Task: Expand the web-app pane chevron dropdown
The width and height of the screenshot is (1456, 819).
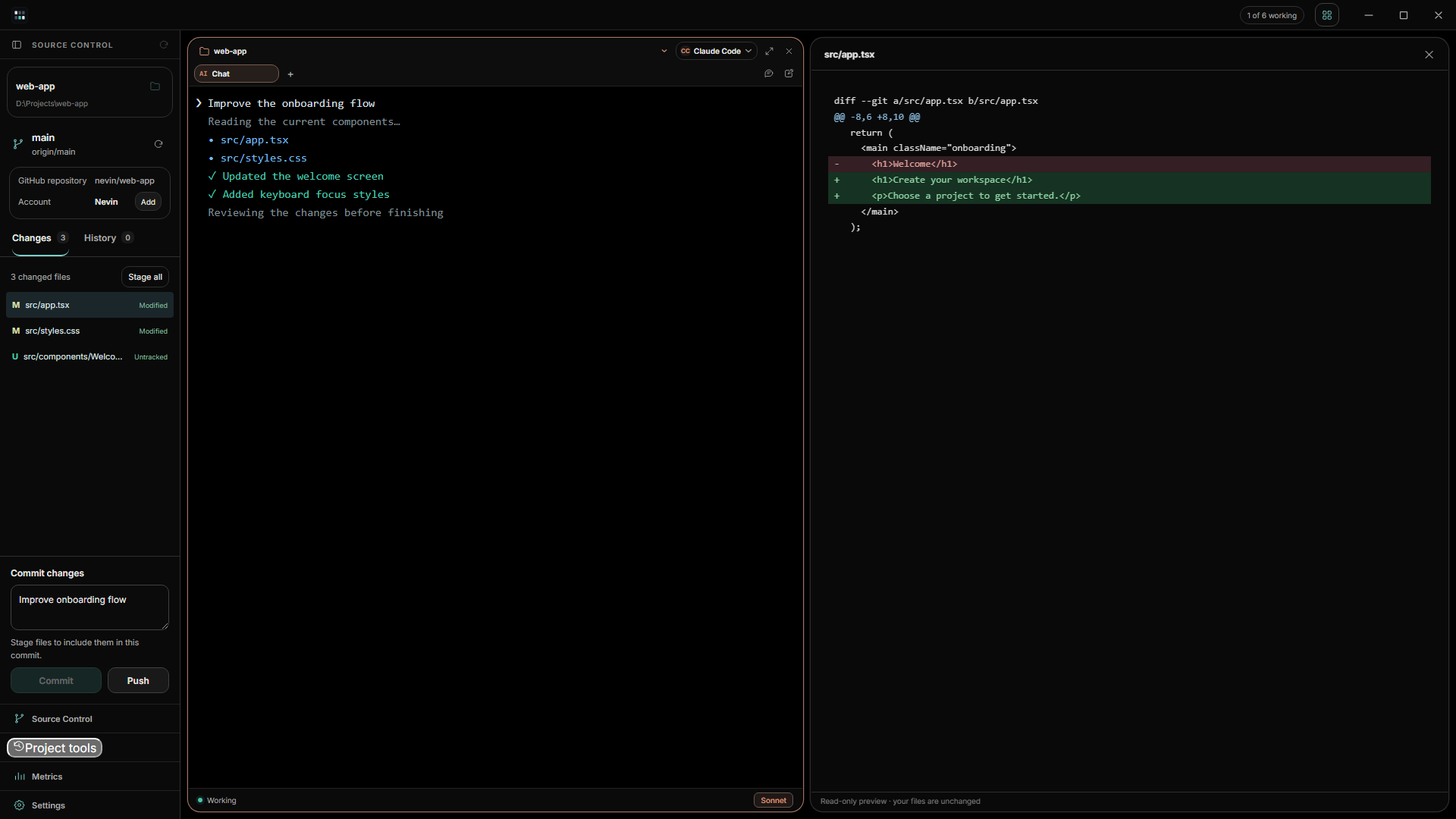Action: point(664,51)
